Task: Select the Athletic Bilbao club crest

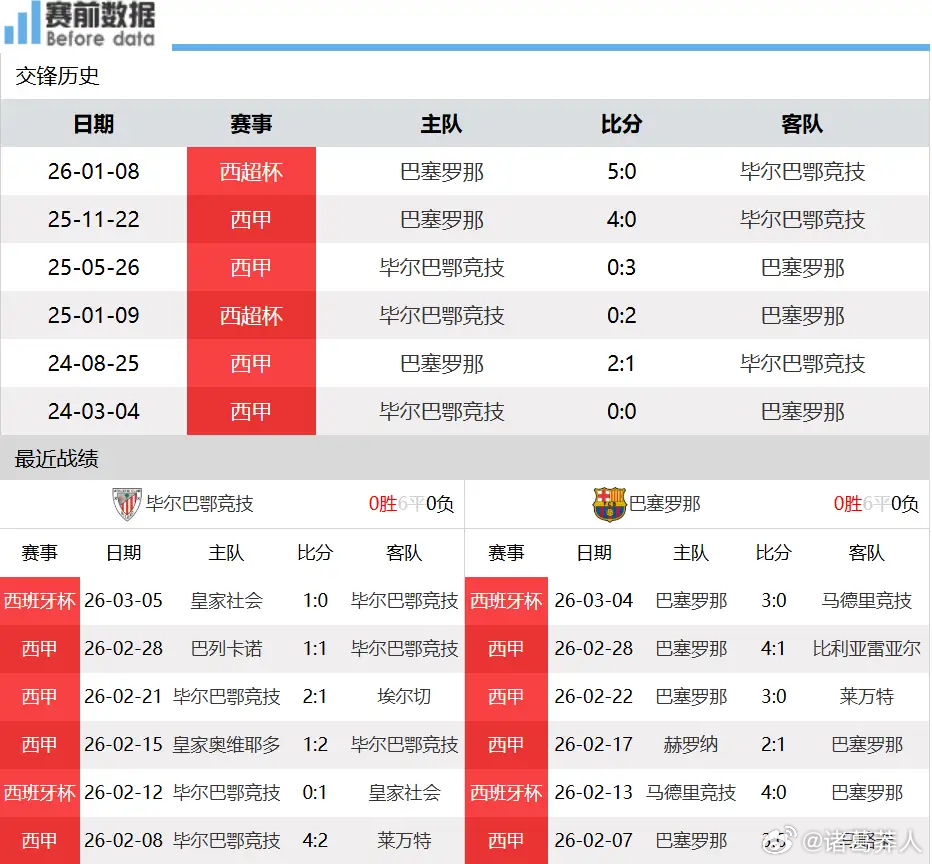Action: 128,504
